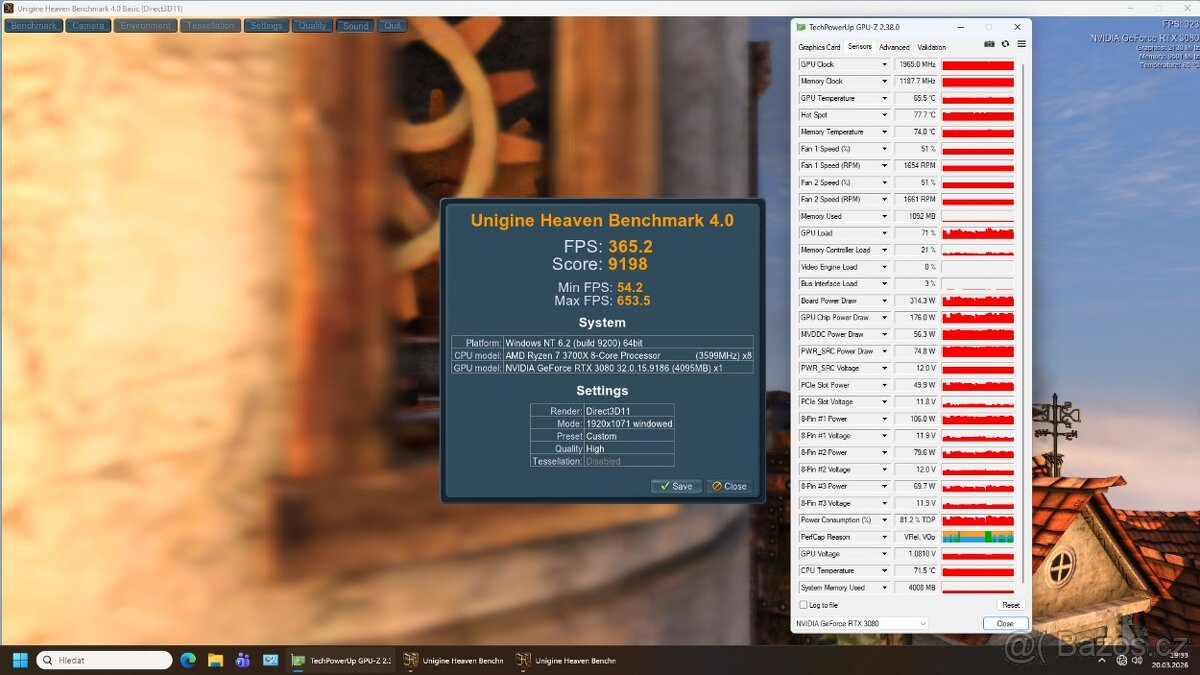Image resolution: width=1200 pixels, height=675 pixels.
Task: Open the Environment option in Heaven toolbar
Action: (x=145, y=25)
